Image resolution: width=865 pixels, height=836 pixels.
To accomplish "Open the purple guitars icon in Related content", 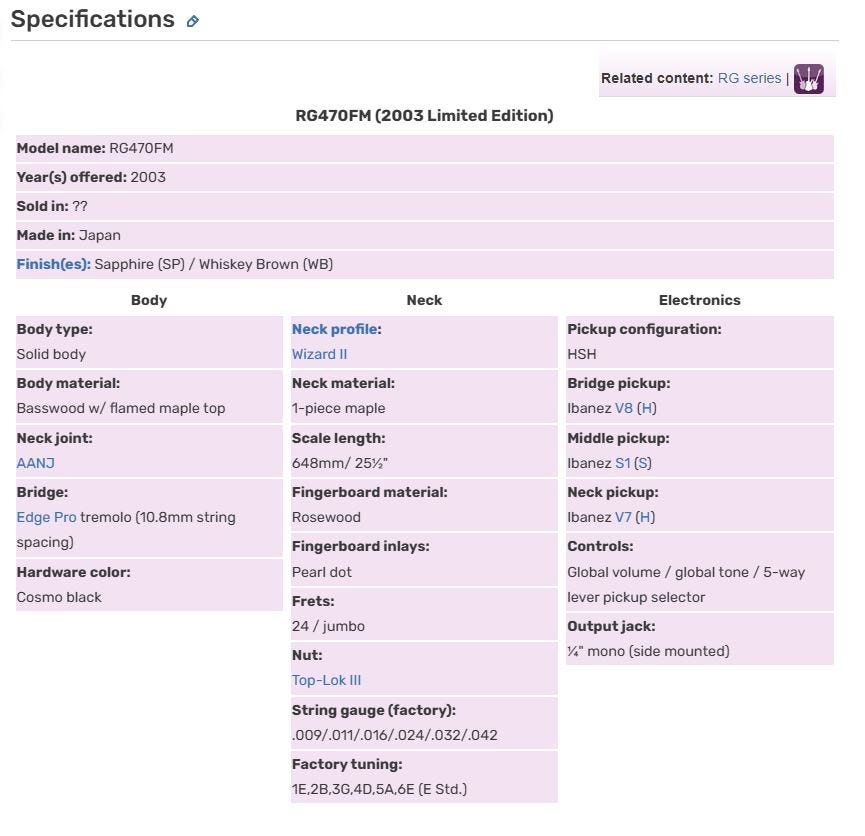I will point(808,78).
